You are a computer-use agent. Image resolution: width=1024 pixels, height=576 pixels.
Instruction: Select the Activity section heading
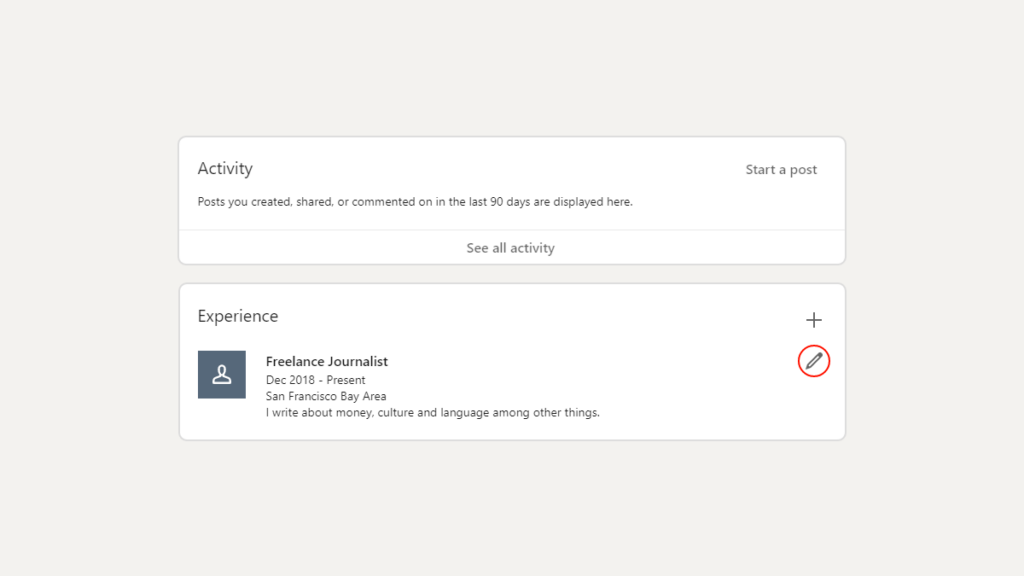tap(225, 168)
